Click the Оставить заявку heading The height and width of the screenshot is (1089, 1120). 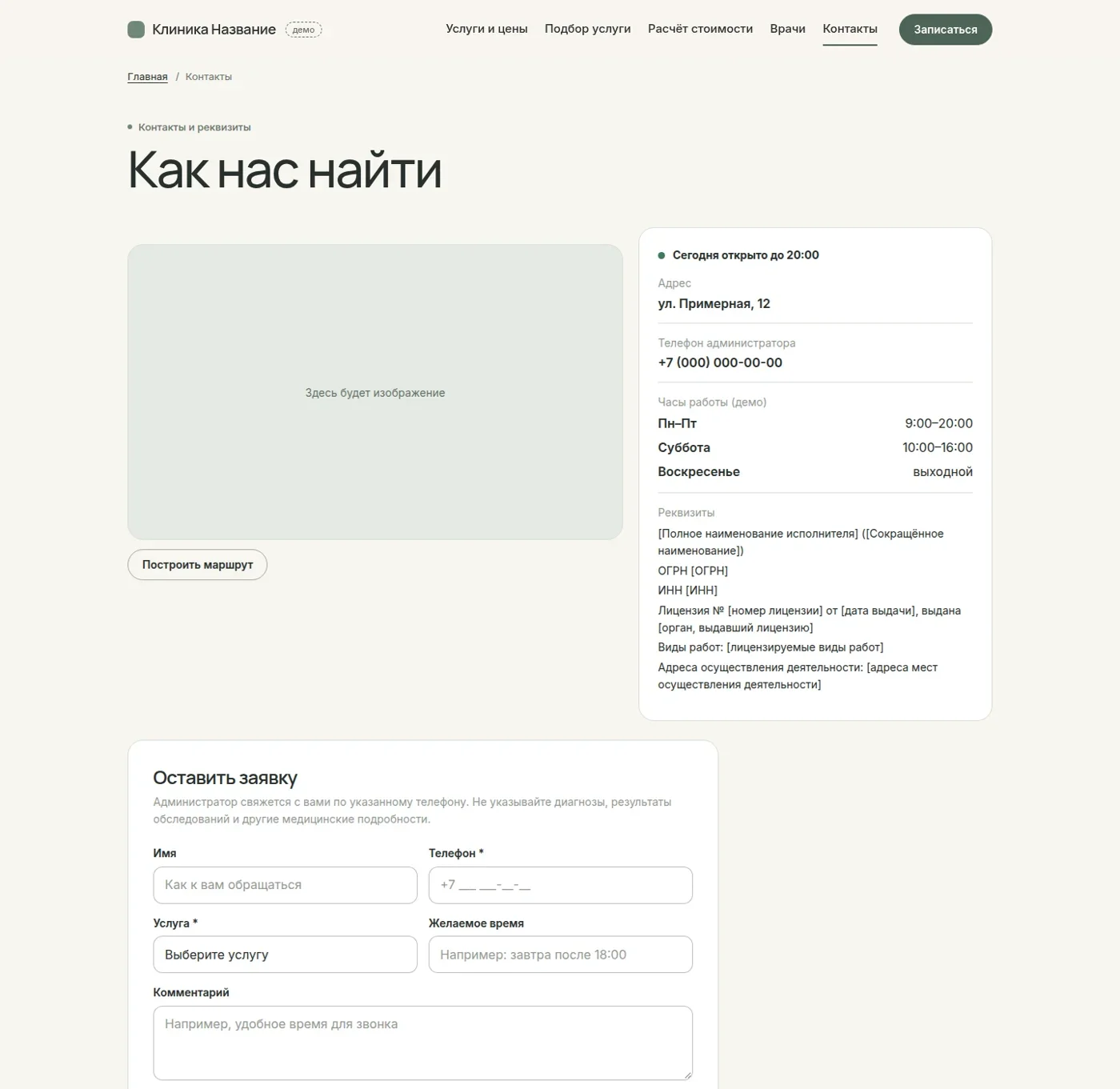pyautogui.click(x=225, y=778)
